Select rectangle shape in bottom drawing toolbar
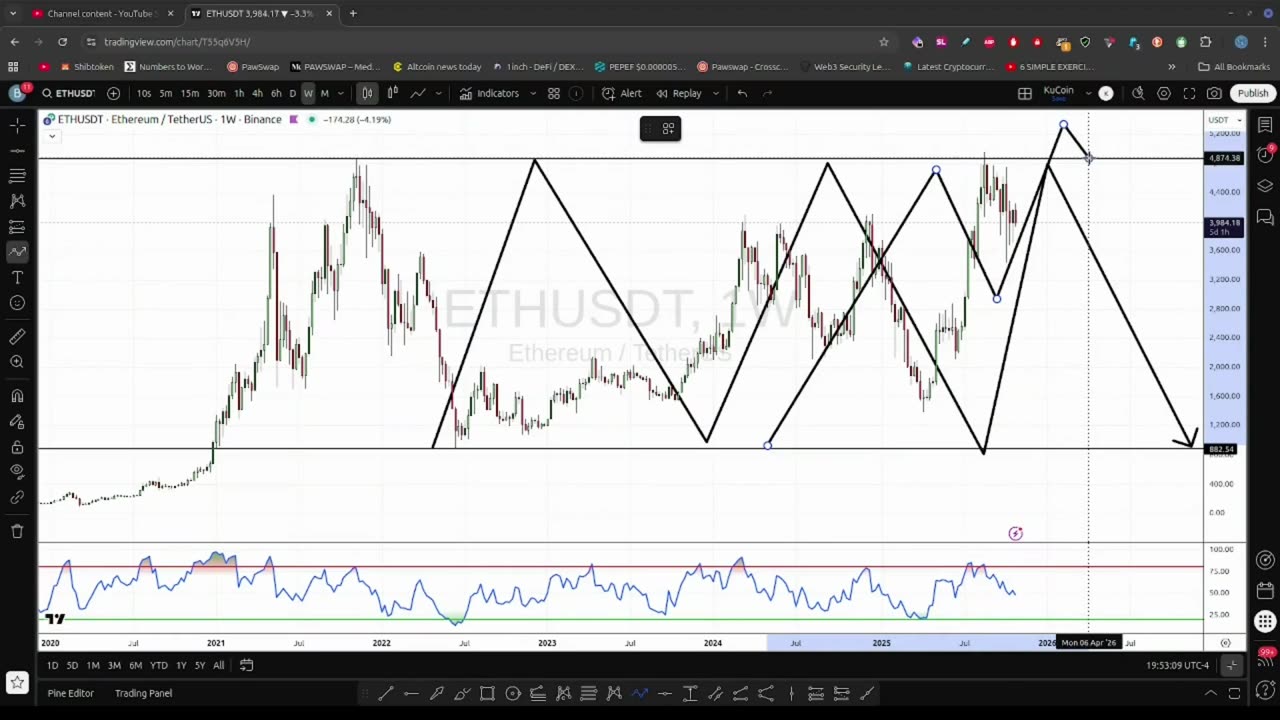1280x720 pixels. (487, 693)
